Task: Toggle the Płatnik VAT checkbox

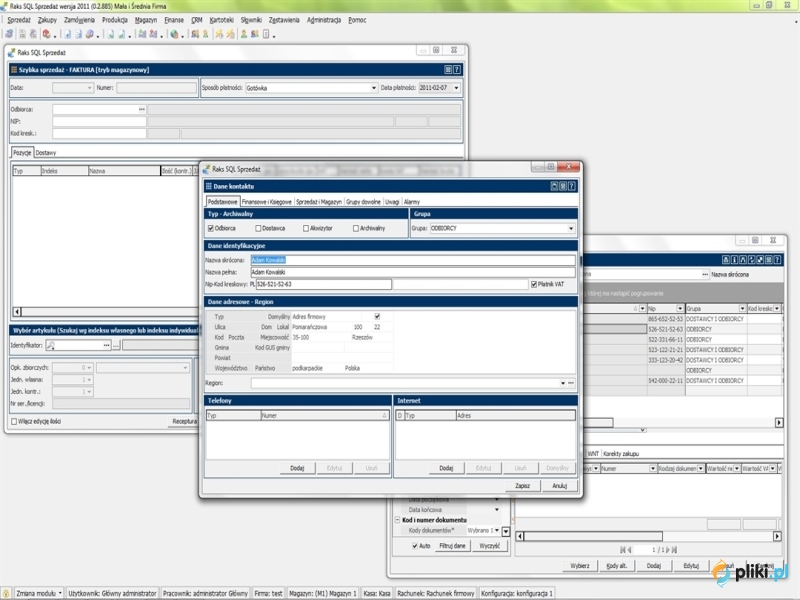Action: pyautogui.click(x=534, y=285)
